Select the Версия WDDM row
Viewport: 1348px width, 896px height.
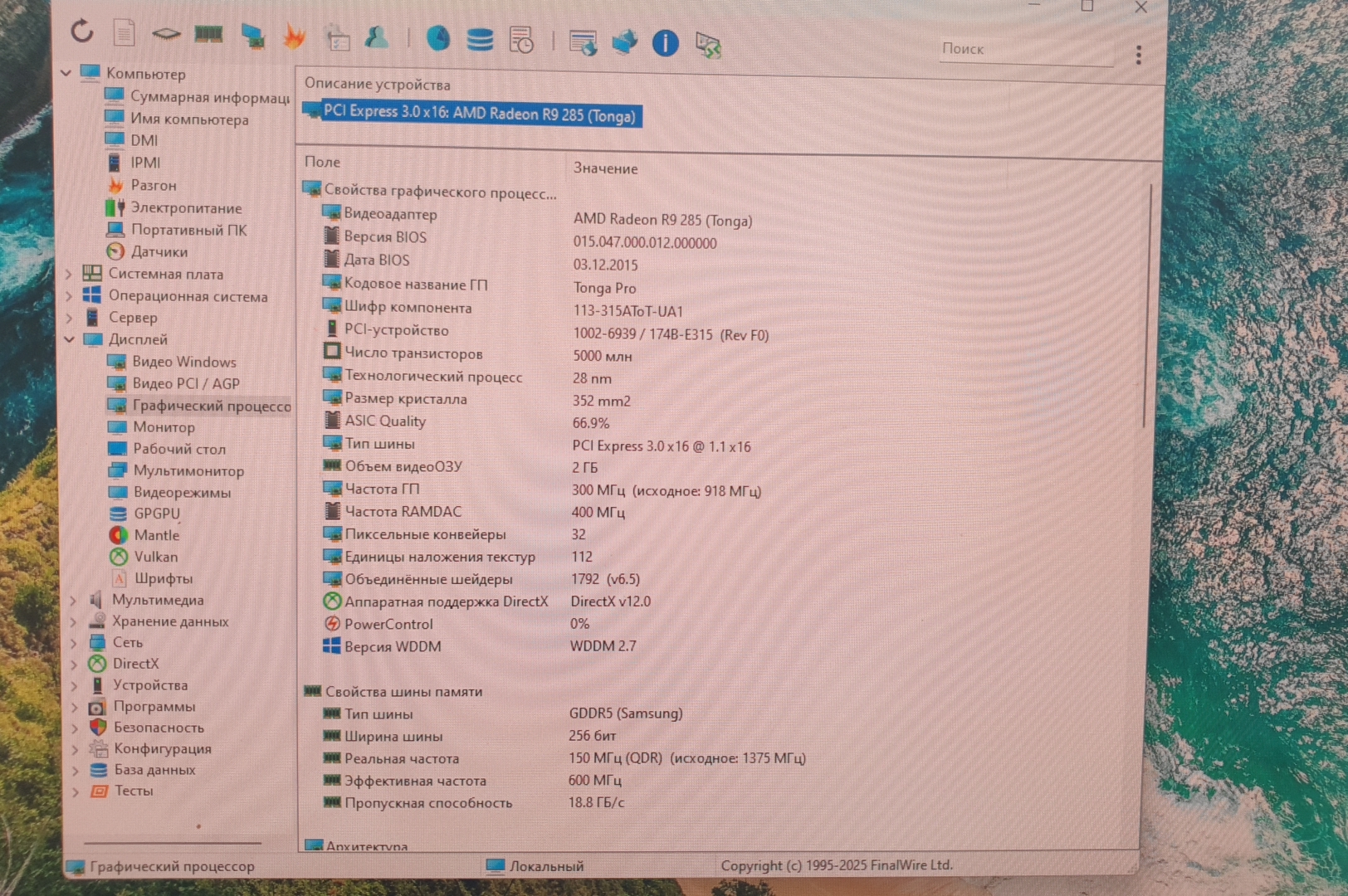click(x=481, y=646)
